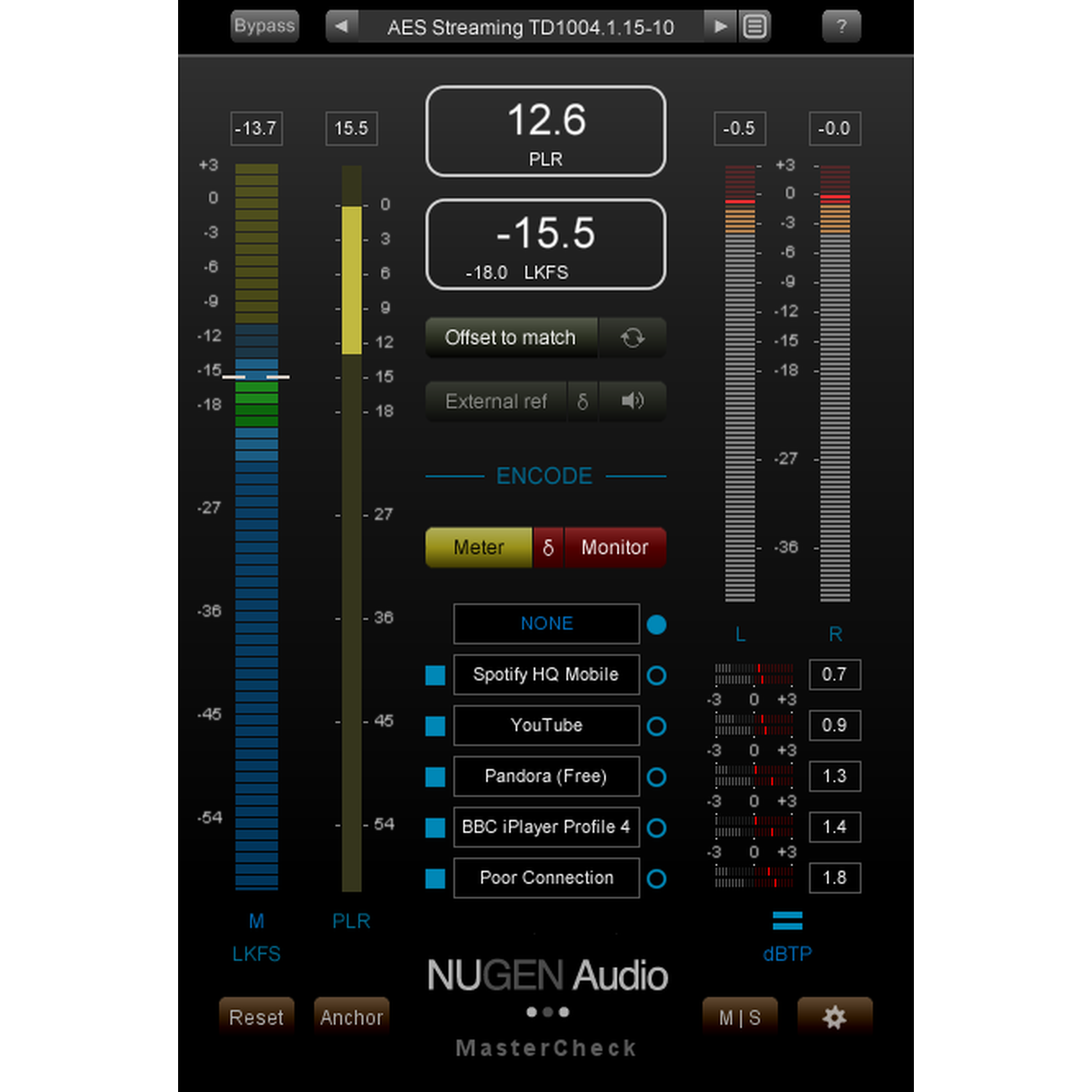Screen dimensions: 1092x1092
Task: Open the preset list menu icon
Action: click(x=754, y=27)
